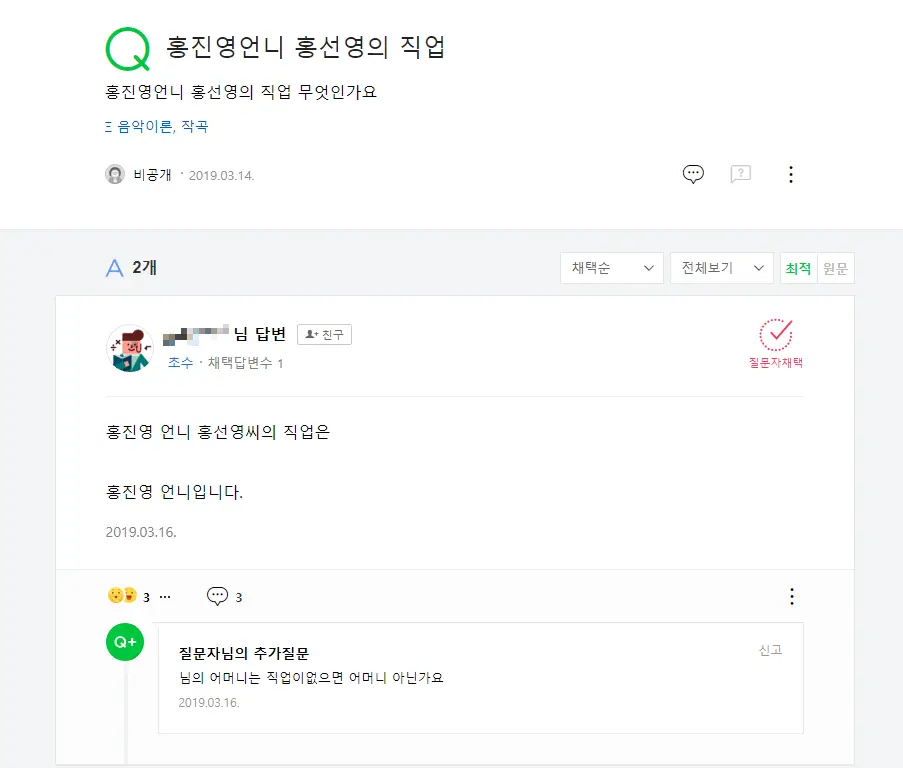
Task: Click the emoji reactions on the answer
Action: coord(121,595)
